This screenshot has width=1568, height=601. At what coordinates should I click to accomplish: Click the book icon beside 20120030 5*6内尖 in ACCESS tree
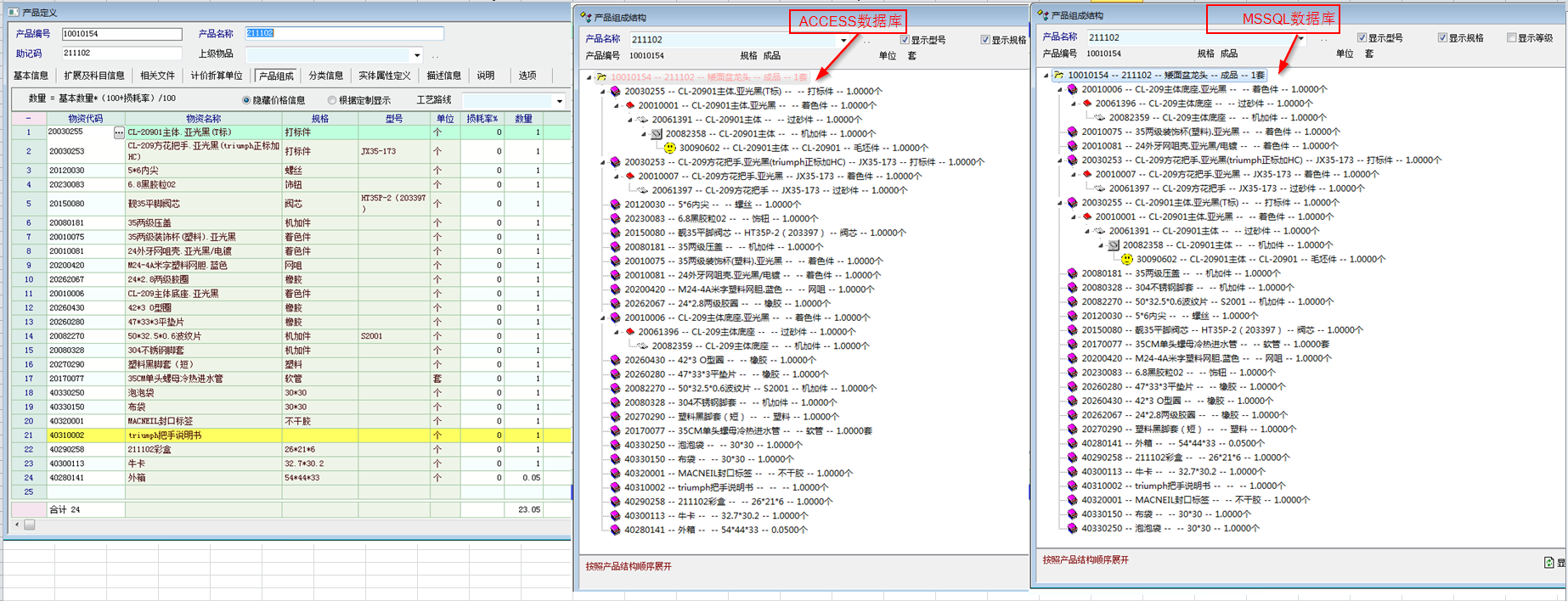tap(616, 205)
